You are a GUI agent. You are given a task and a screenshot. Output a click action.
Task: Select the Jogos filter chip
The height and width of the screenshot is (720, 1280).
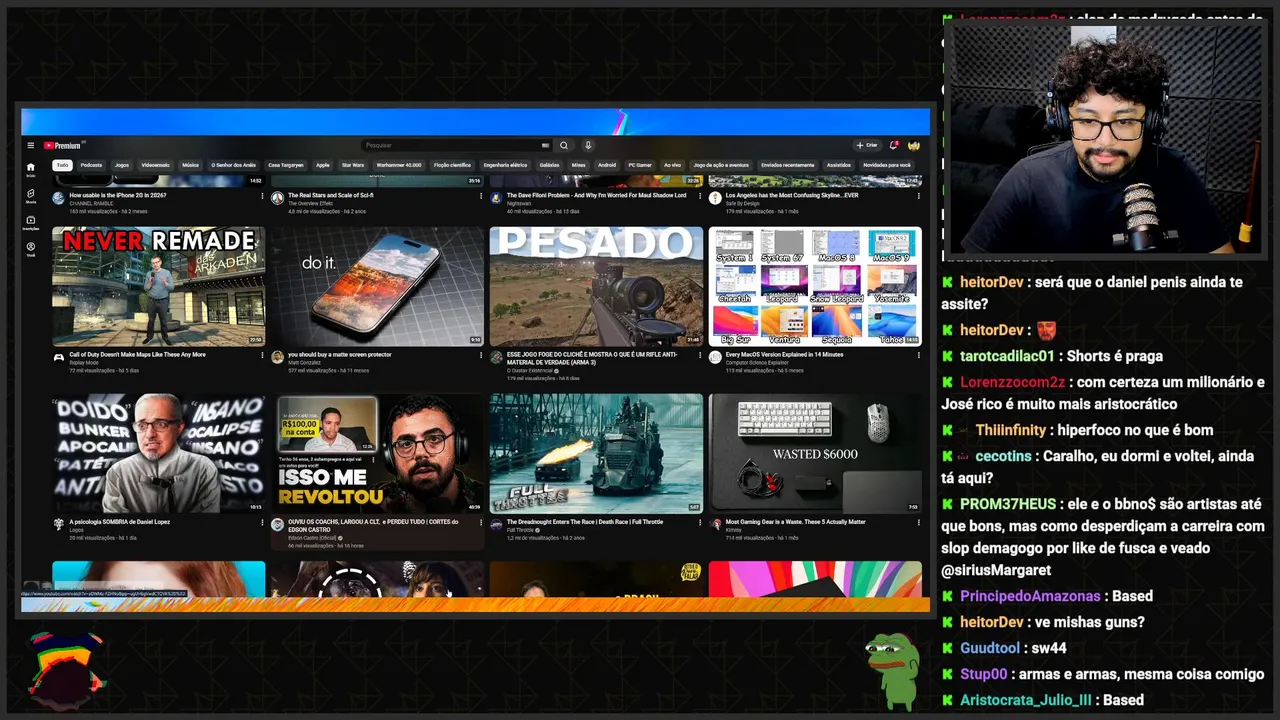point(122,165)
